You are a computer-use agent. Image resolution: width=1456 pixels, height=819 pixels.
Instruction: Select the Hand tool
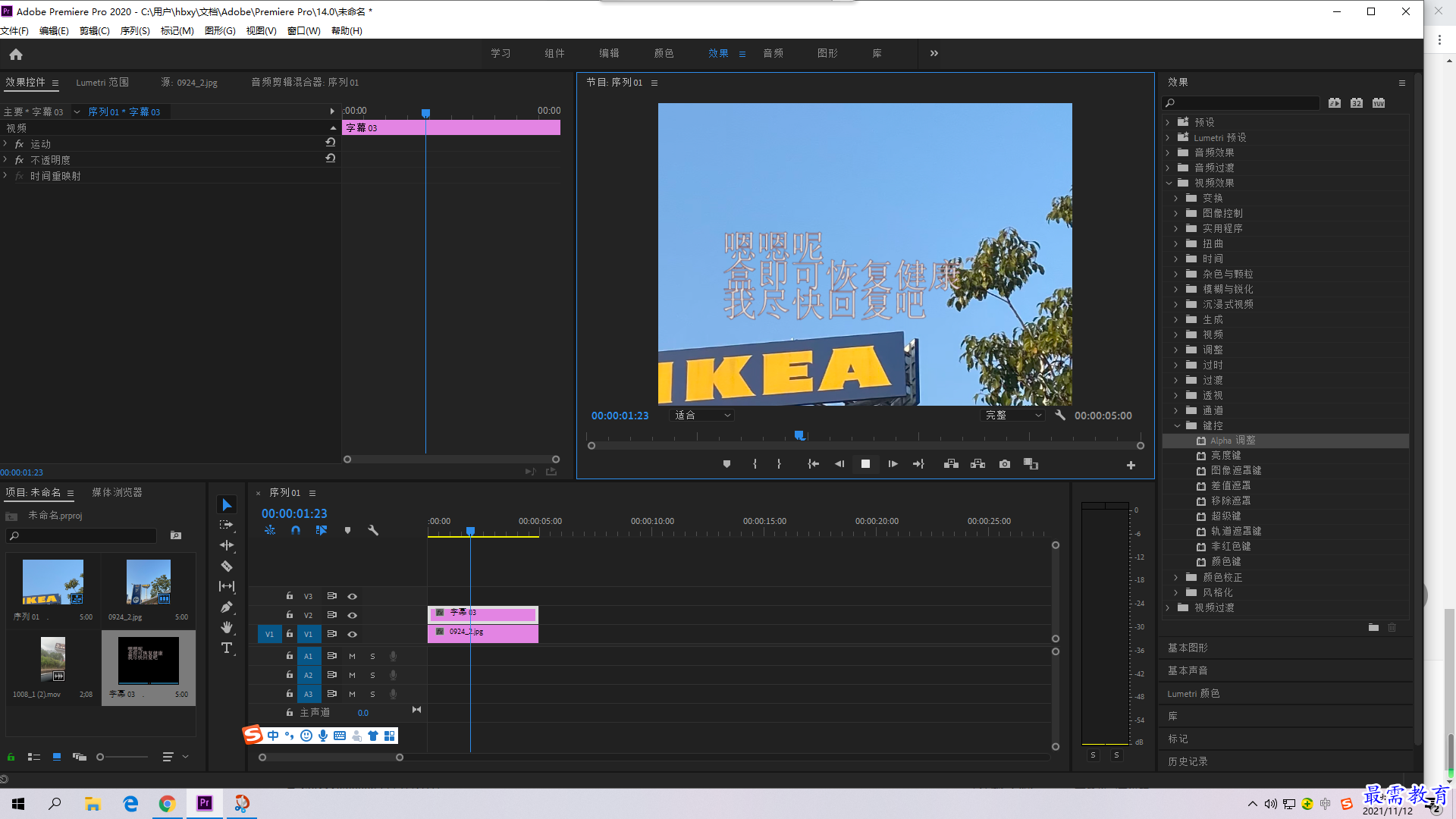(227, 627)
